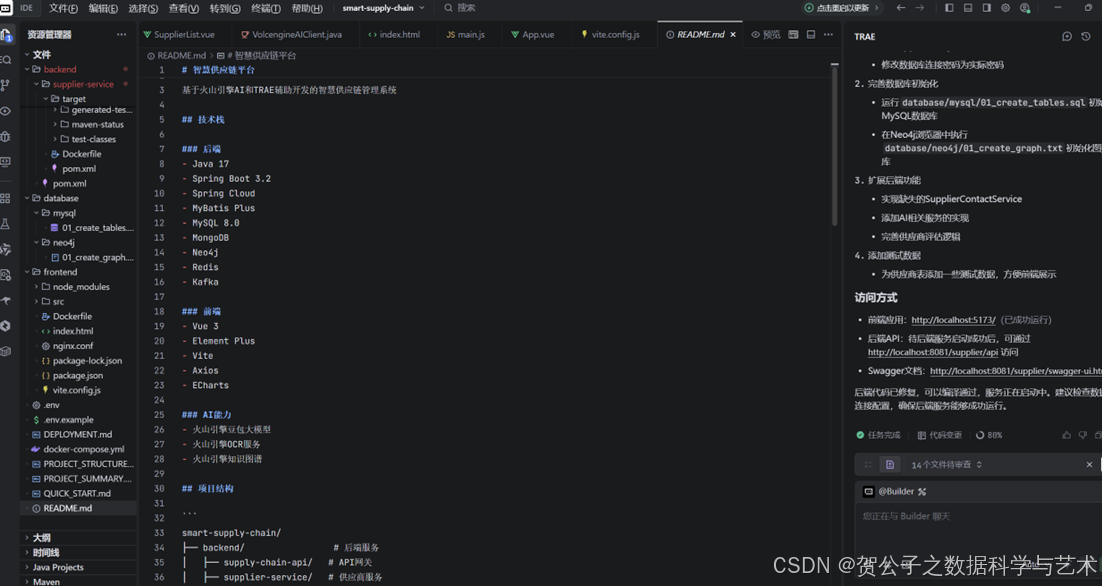Click the tools icon beside @Builder
Screen dimensions: 1102x586
(x=922, y=492)
